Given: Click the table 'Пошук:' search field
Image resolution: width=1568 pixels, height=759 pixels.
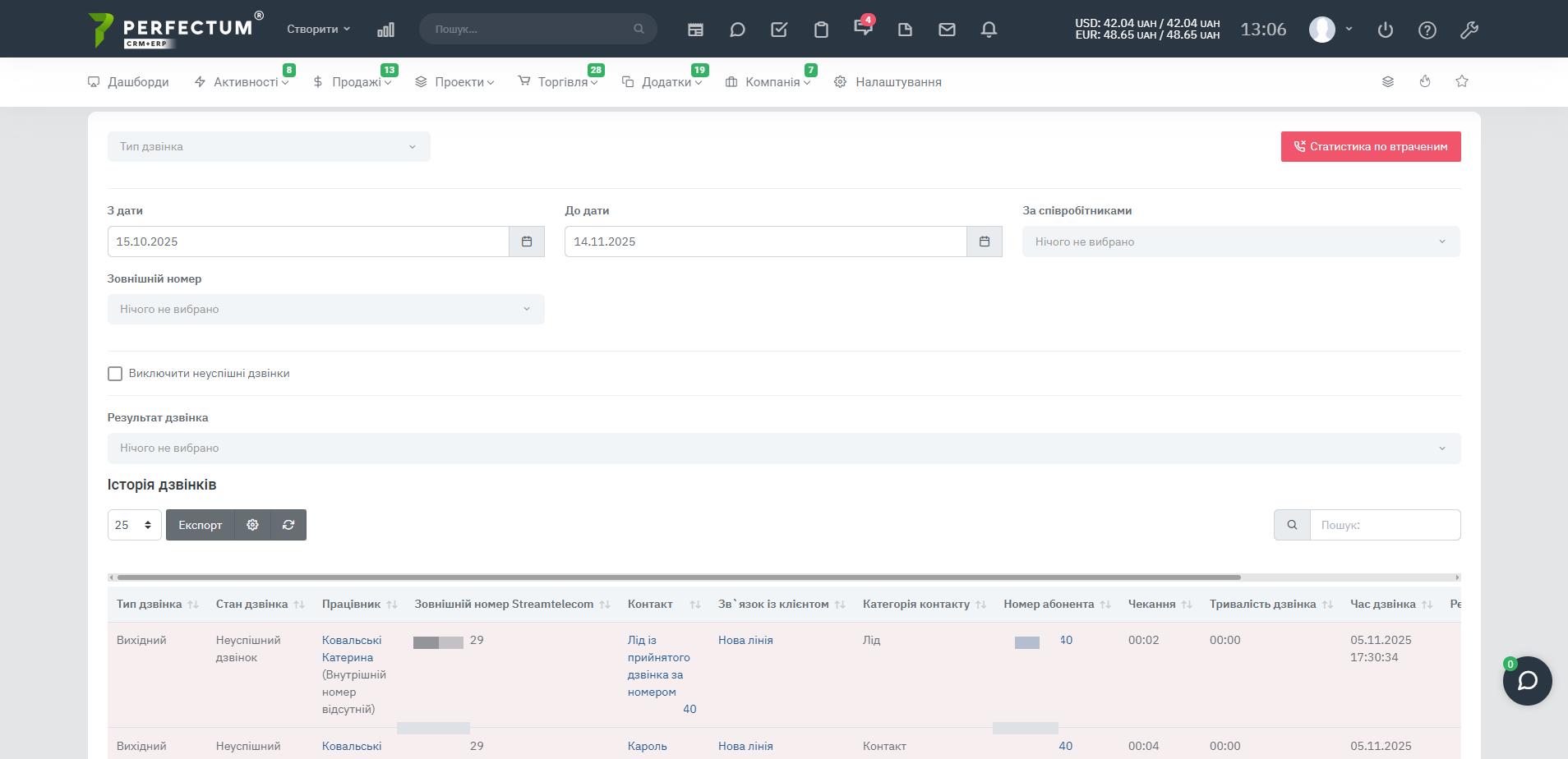Looking at the screenshot, I should [1385, 525].
